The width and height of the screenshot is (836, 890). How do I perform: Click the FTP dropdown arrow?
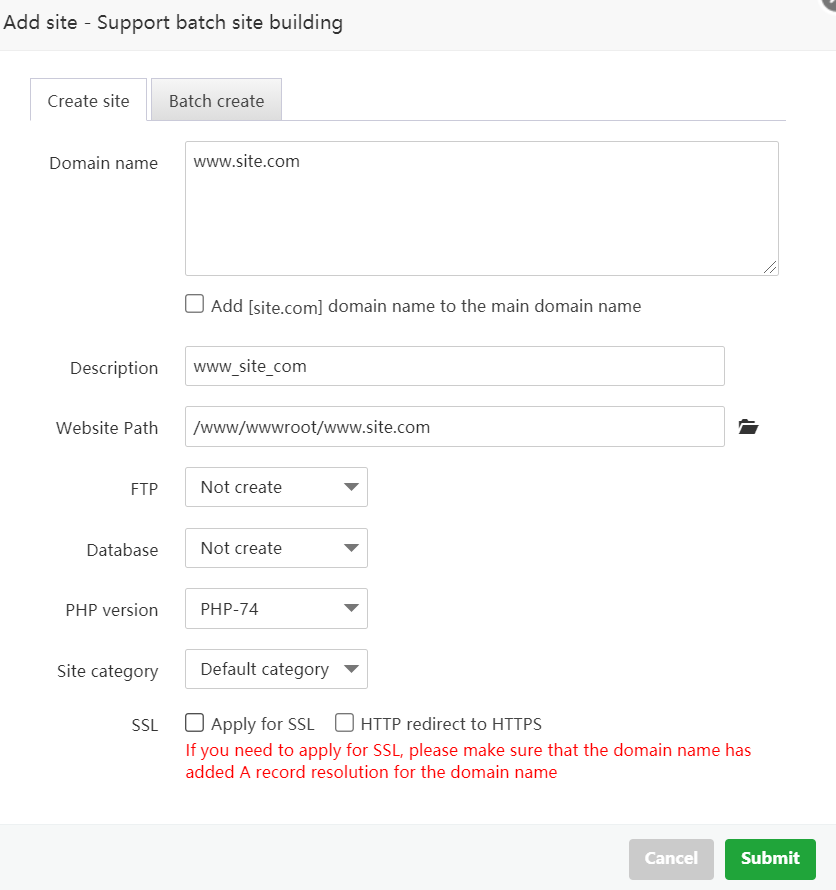351,487
